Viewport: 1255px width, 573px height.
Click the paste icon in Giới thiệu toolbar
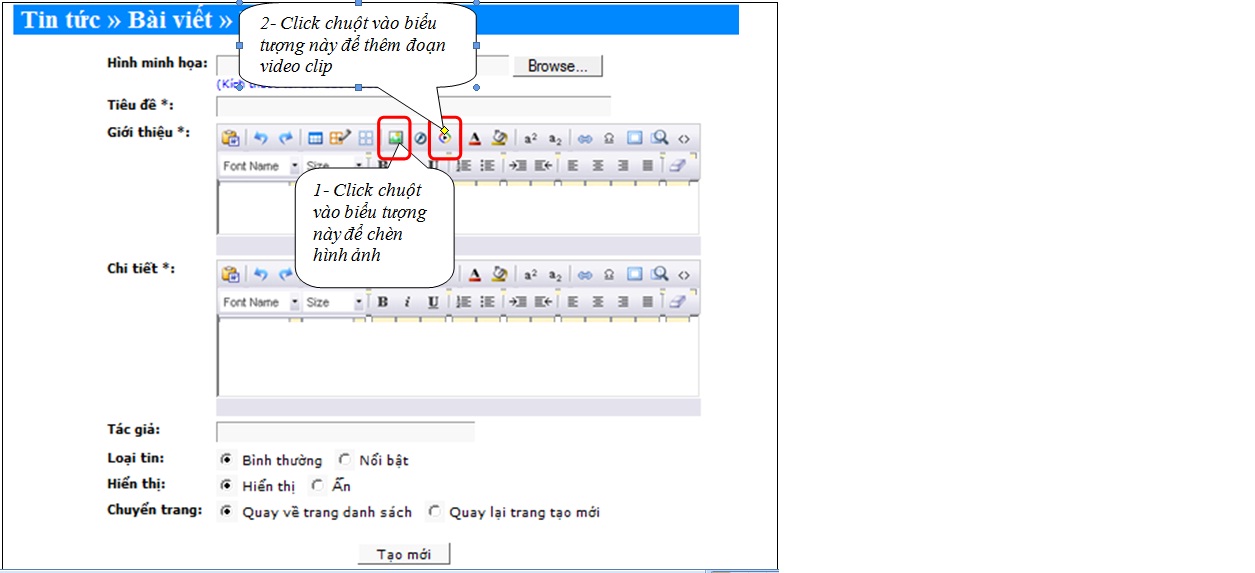coord(230,139)
